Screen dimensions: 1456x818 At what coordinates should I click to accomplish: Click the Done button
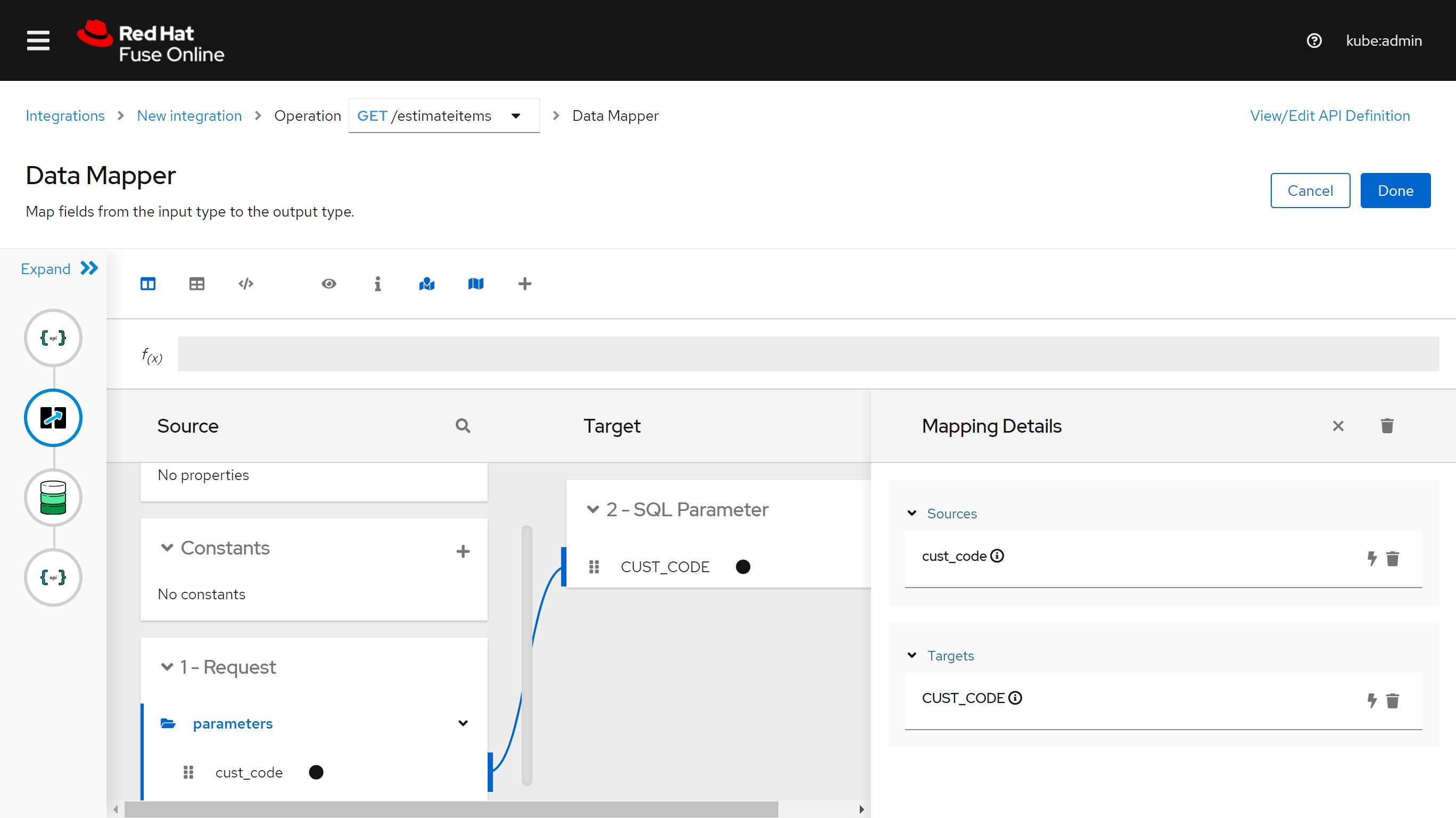(x=1396, y=190)
